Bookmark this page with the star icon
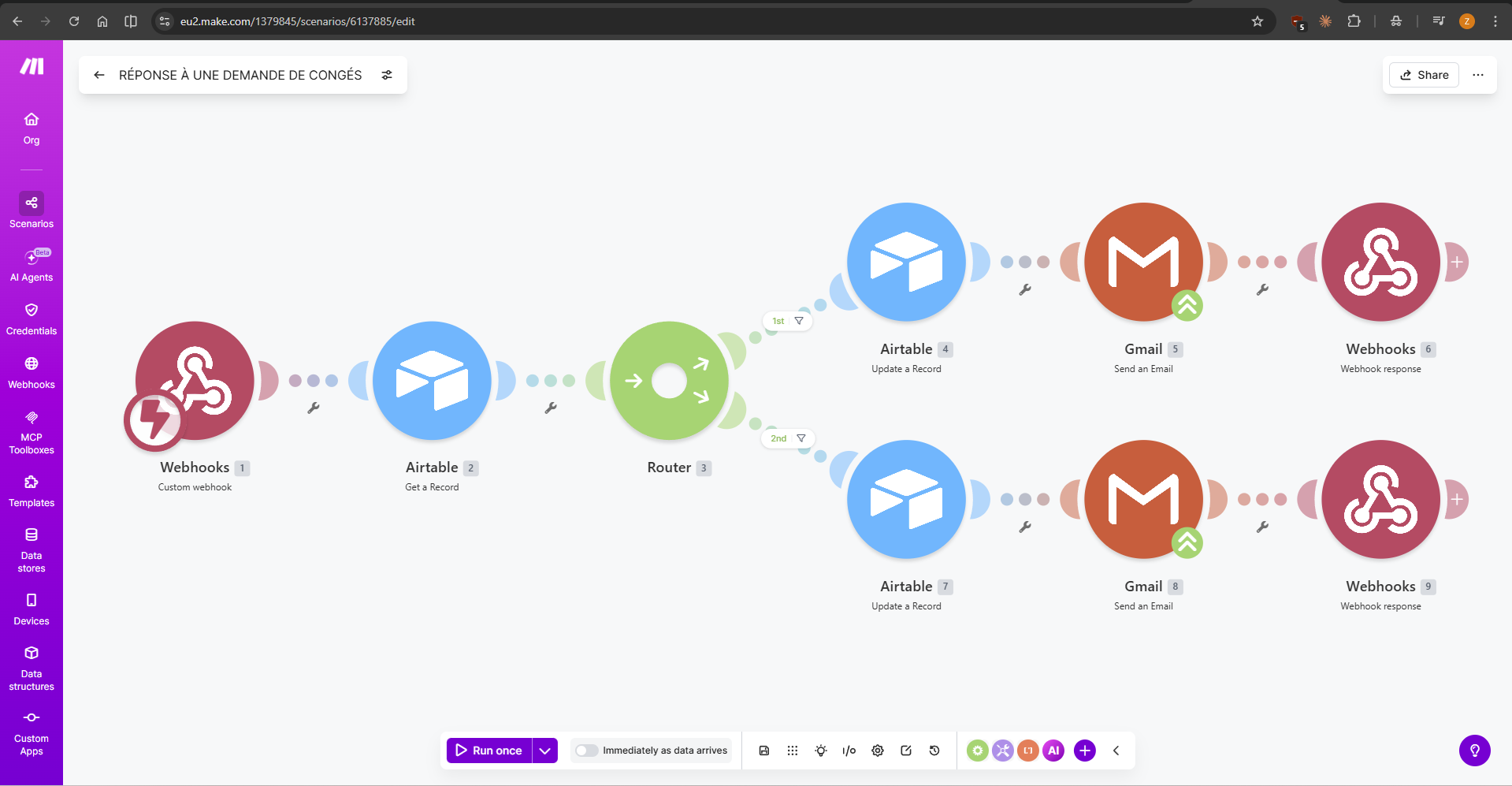The width and height of the screenshot is (1512, 786). click(1258, 21)
